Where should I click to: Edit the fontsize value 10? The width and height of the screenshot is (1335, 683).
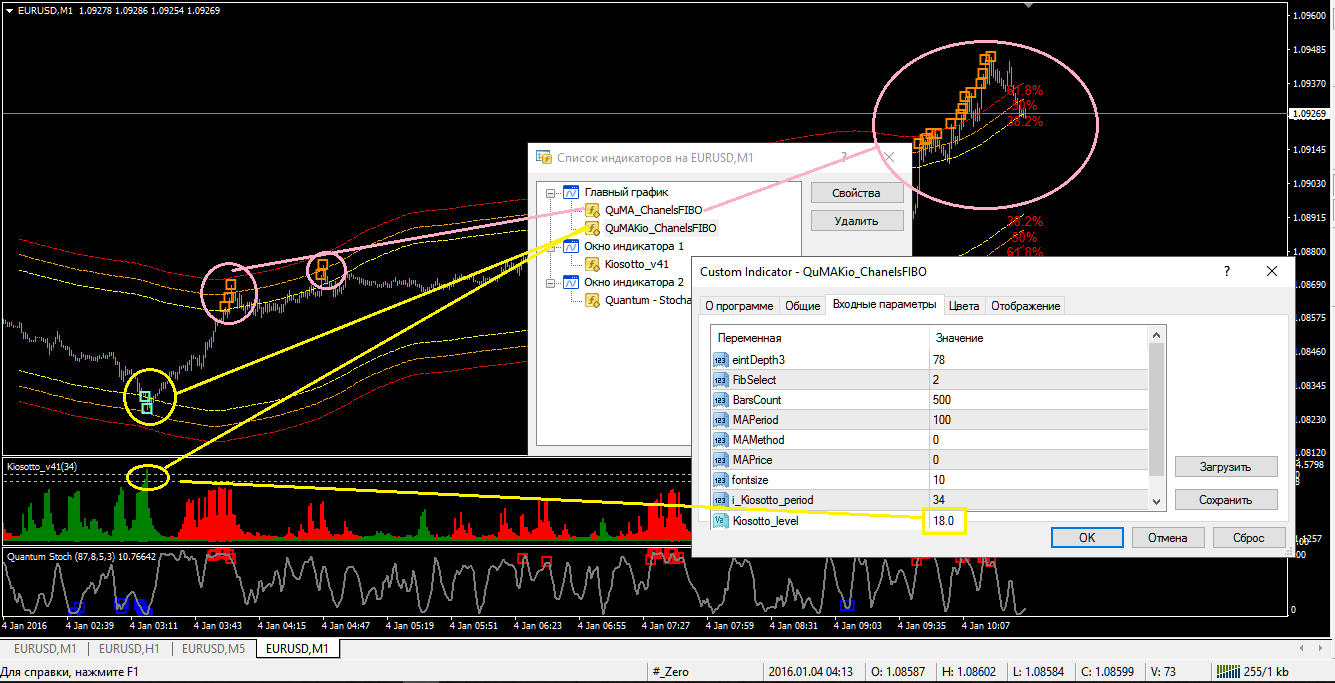[x=1038, y=480]
